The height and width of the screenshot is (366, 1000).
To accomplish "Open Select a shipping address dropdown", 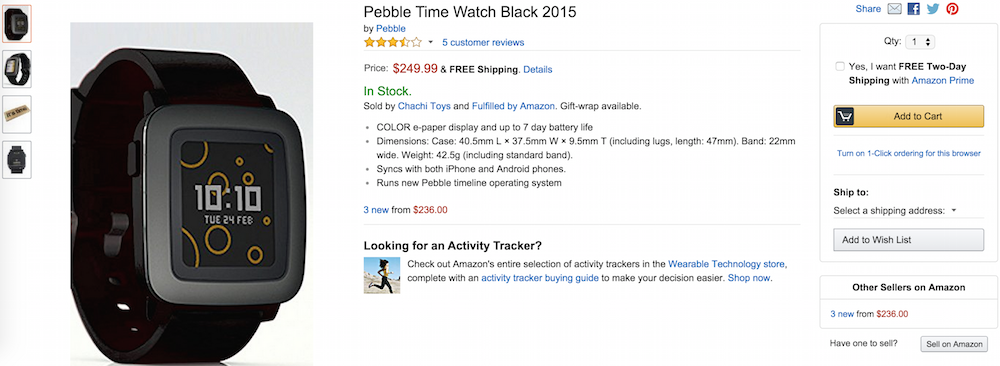I will coord(895,210).
